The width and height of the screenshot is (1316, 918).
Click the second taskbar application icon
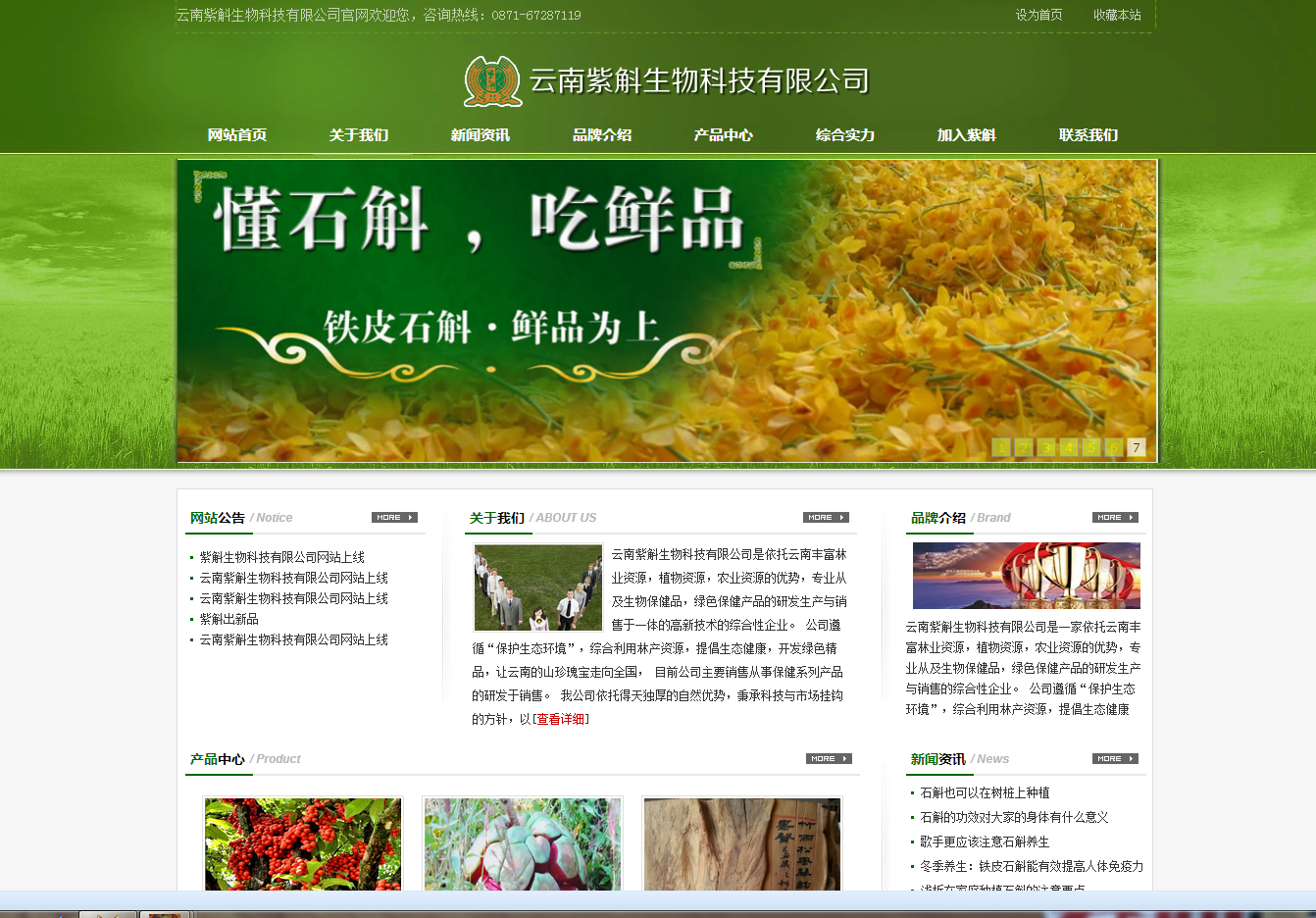coord(167,913)
